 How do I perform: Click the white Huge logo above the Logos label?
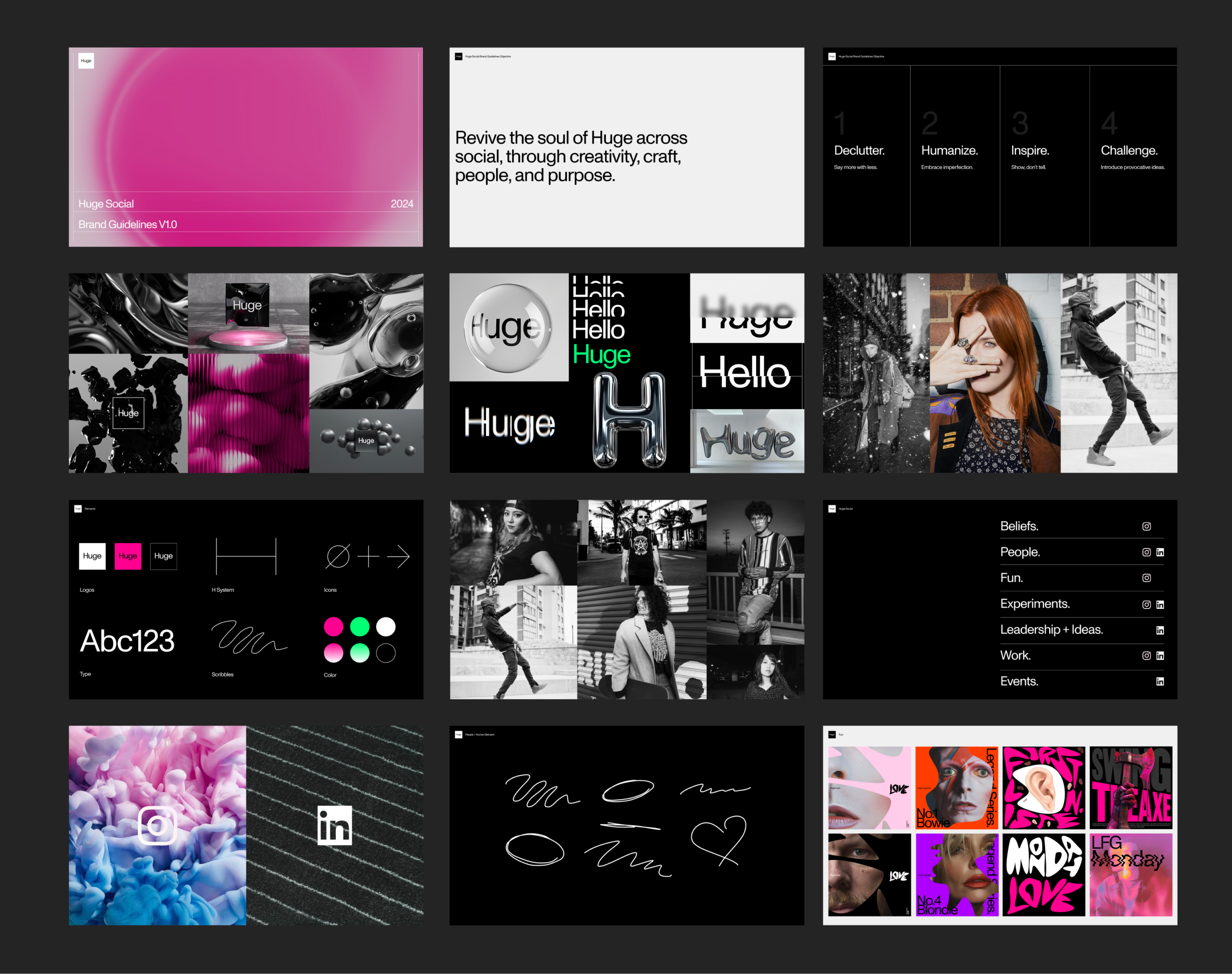click(x=92, y=556)
